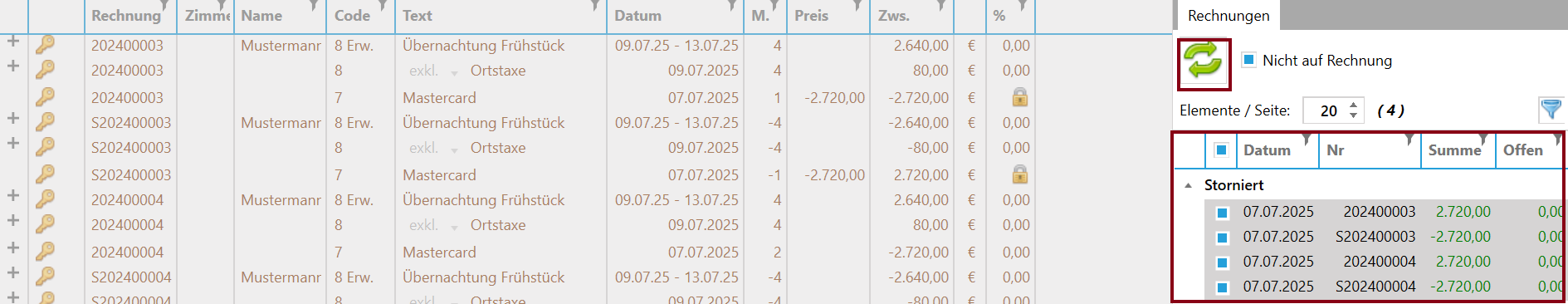Toggle the Nicht auf Rechnung checkbox
This screenshot has width=1568, height=304.
(x=1248, y=60)
